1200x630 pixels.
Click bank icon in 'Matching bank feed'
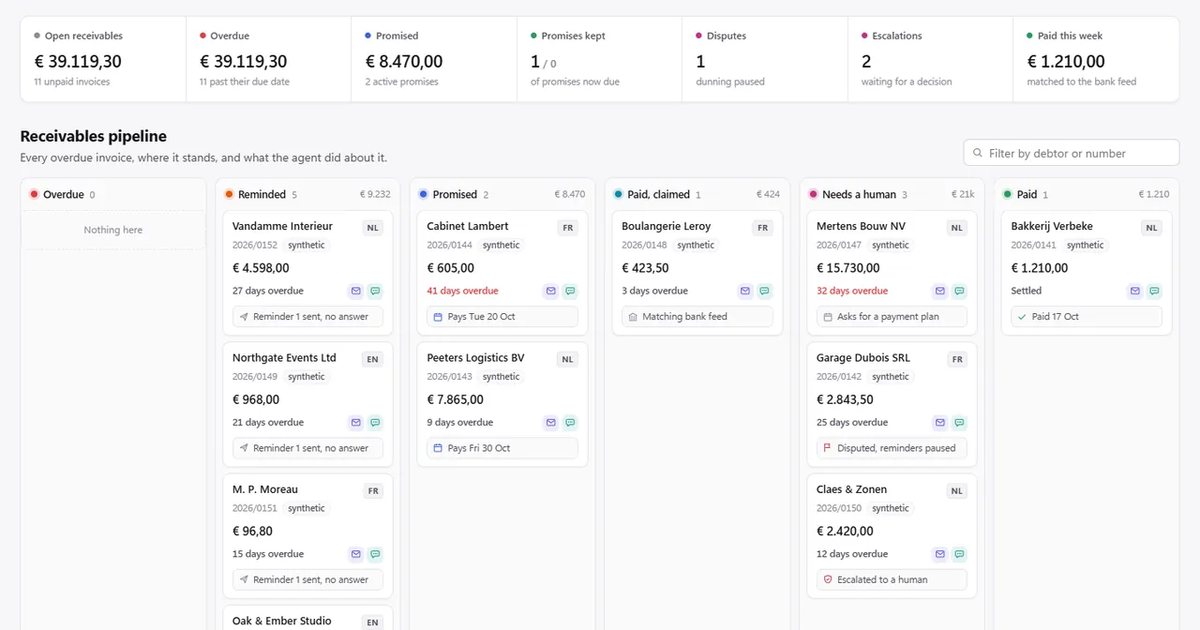point(633,317)
